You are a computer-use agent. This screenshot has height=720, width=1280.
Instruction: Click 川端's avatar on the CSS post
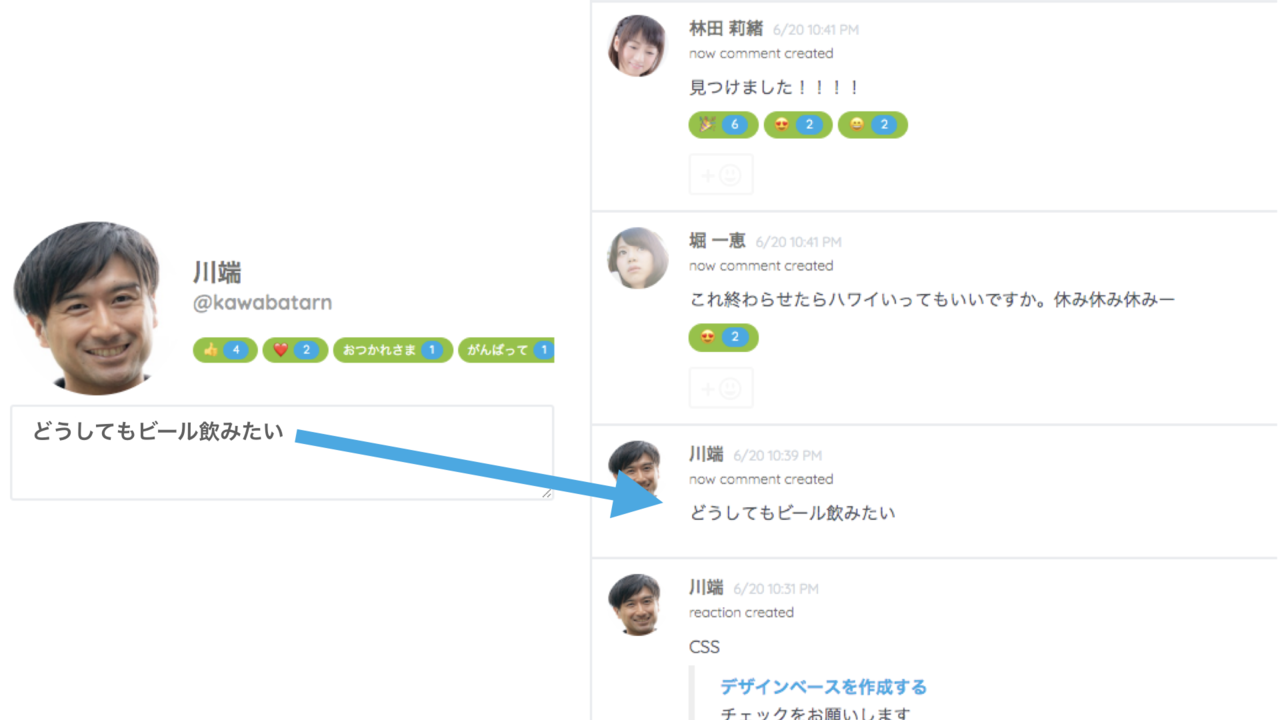coord(635,605)
